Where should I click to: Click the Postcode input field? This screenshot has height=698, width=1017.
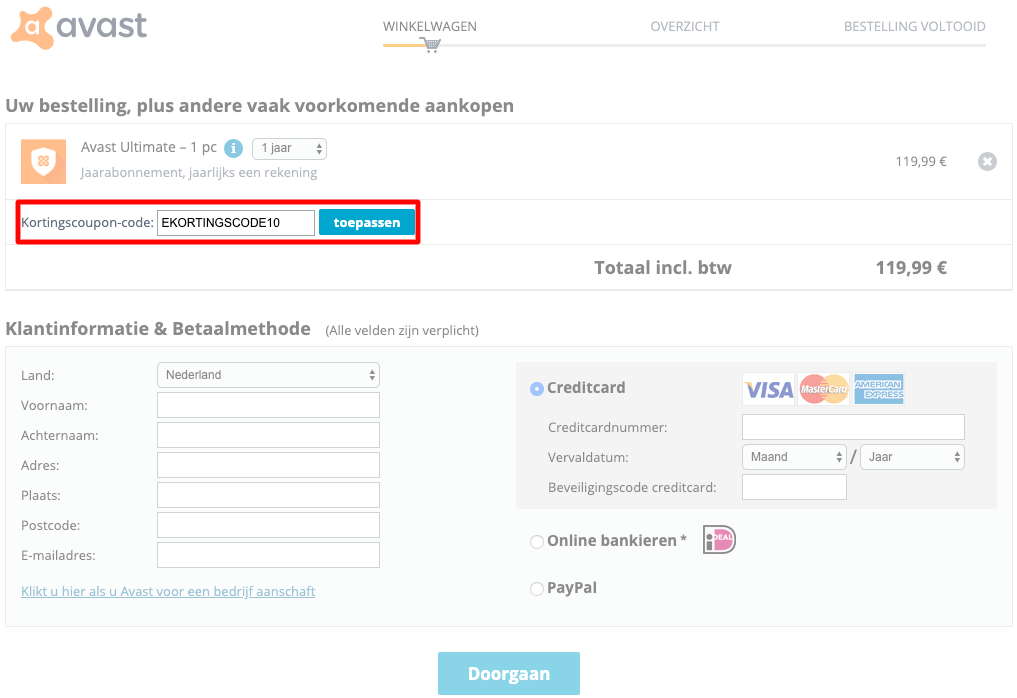268,525
